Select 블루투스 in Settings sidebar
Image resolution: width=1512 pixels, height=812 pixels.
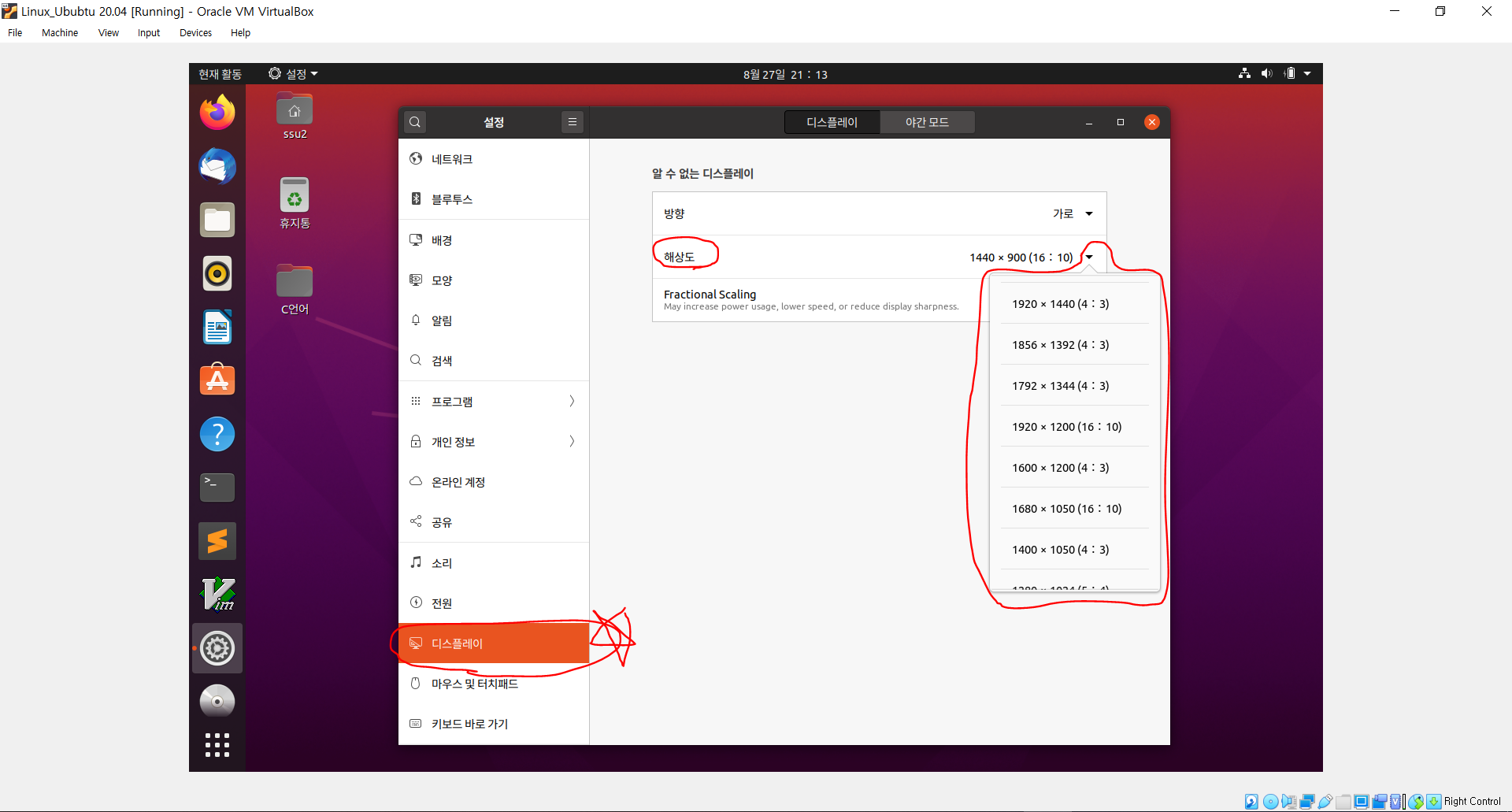(494, 199)
